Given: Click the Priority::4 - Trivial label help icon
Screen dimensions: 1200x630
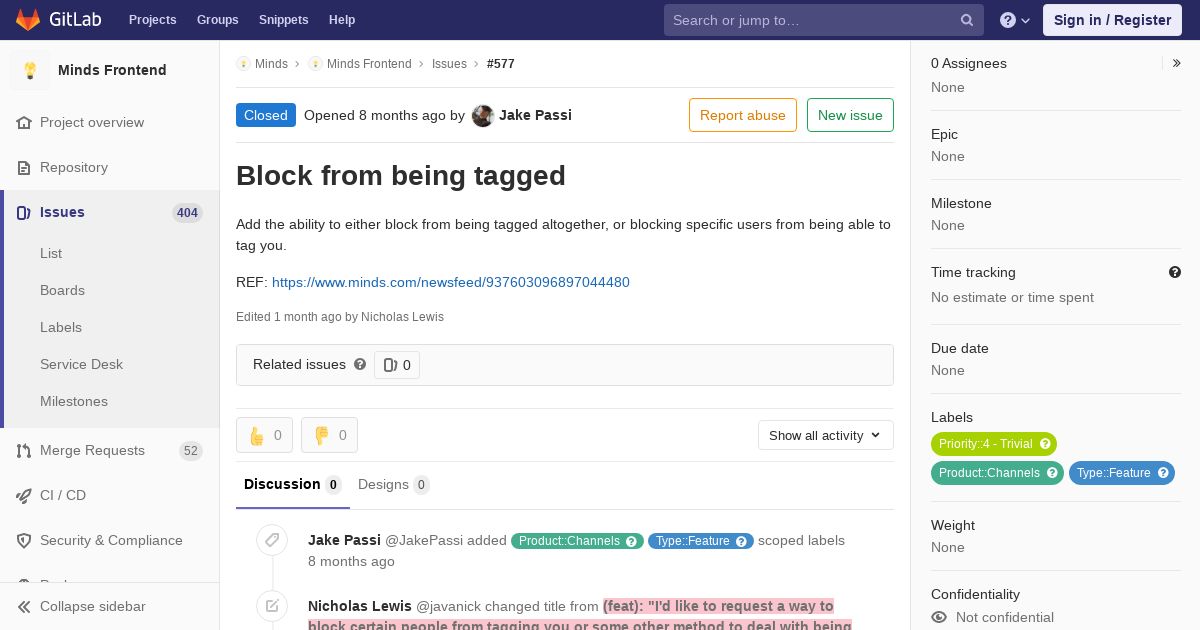Looking at the screenshot, I should pos(1045,444).
